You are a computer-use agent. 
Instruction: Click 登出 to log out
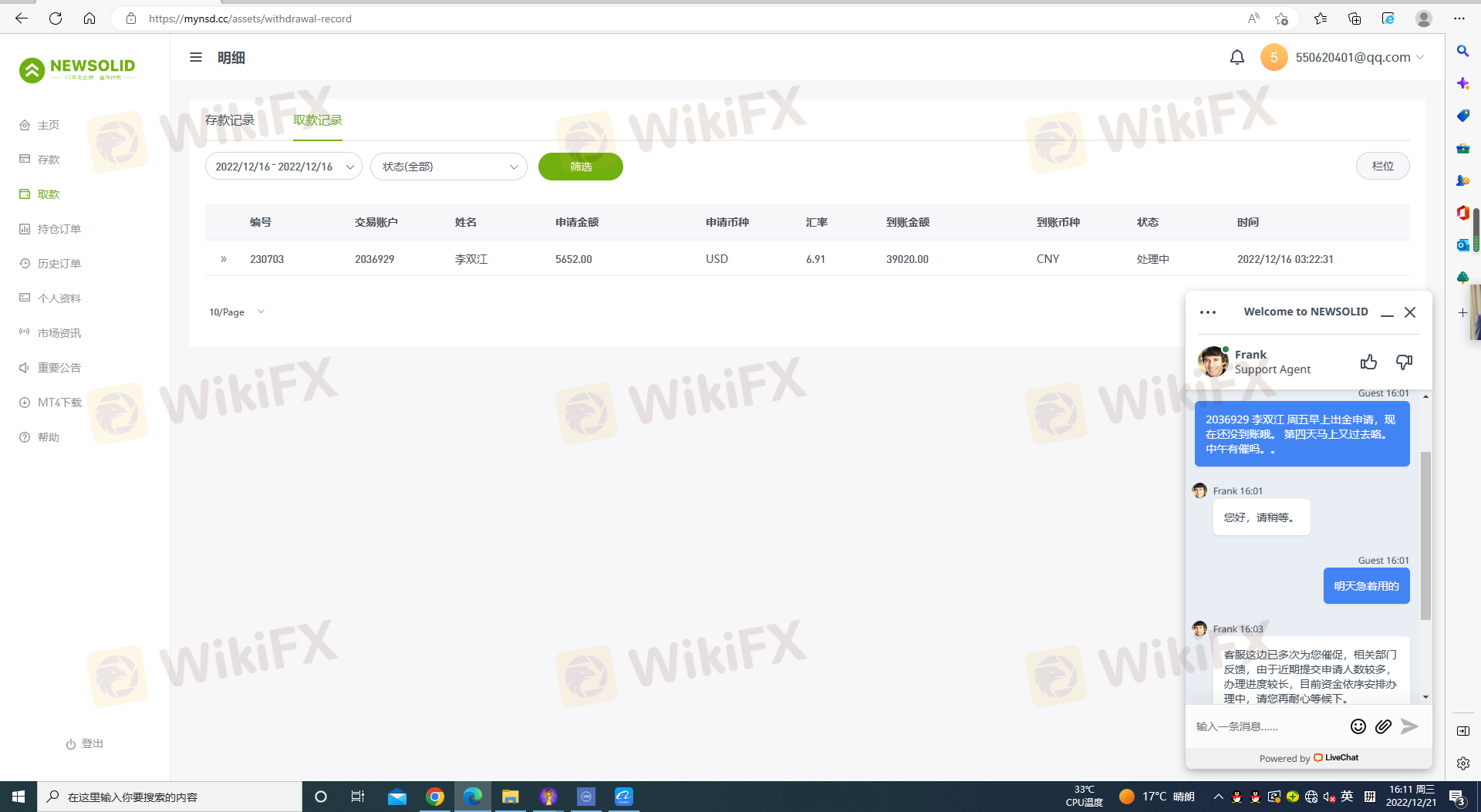[x=85, y=743]
